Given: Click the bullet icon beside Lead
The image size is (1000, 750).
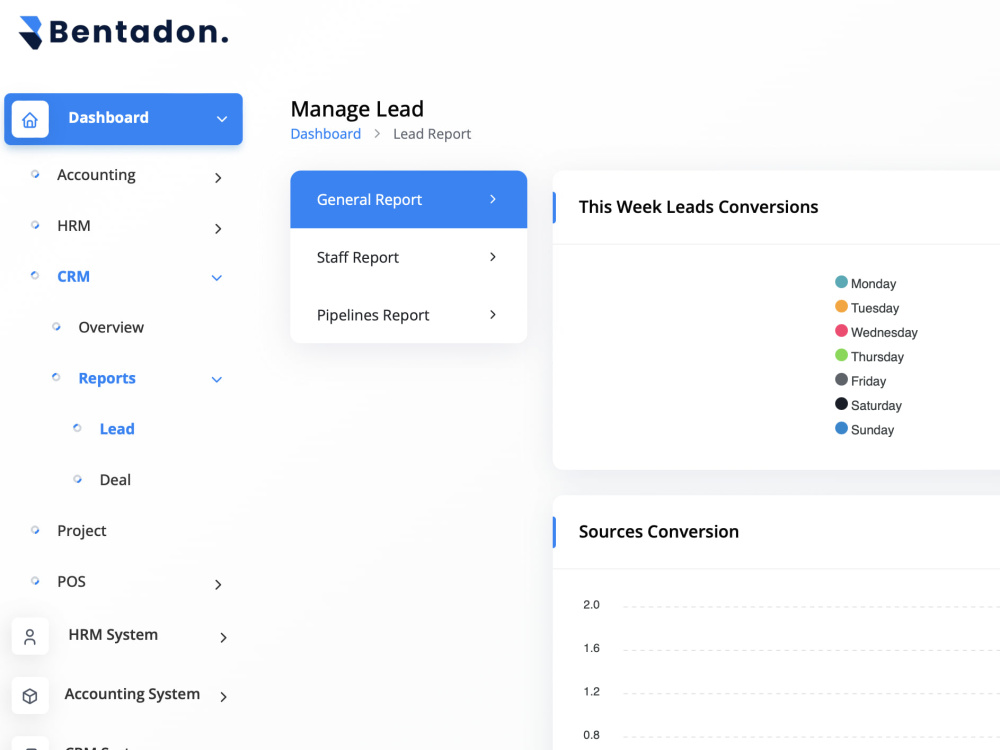Looking at the screenshot, I should pyautogui.click(x=77, y=428).
